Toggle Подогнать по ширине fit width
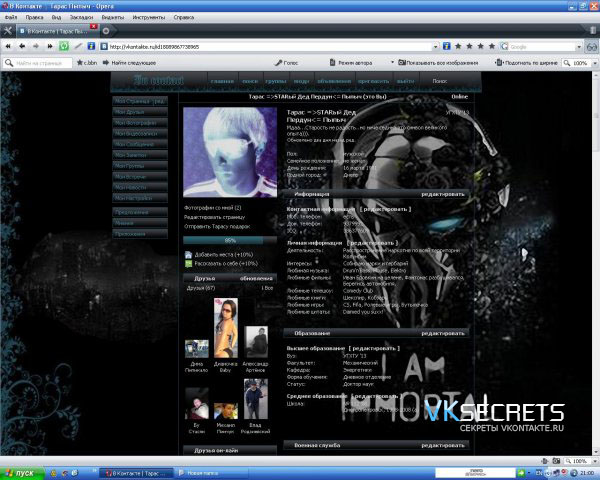 point(527,62)
